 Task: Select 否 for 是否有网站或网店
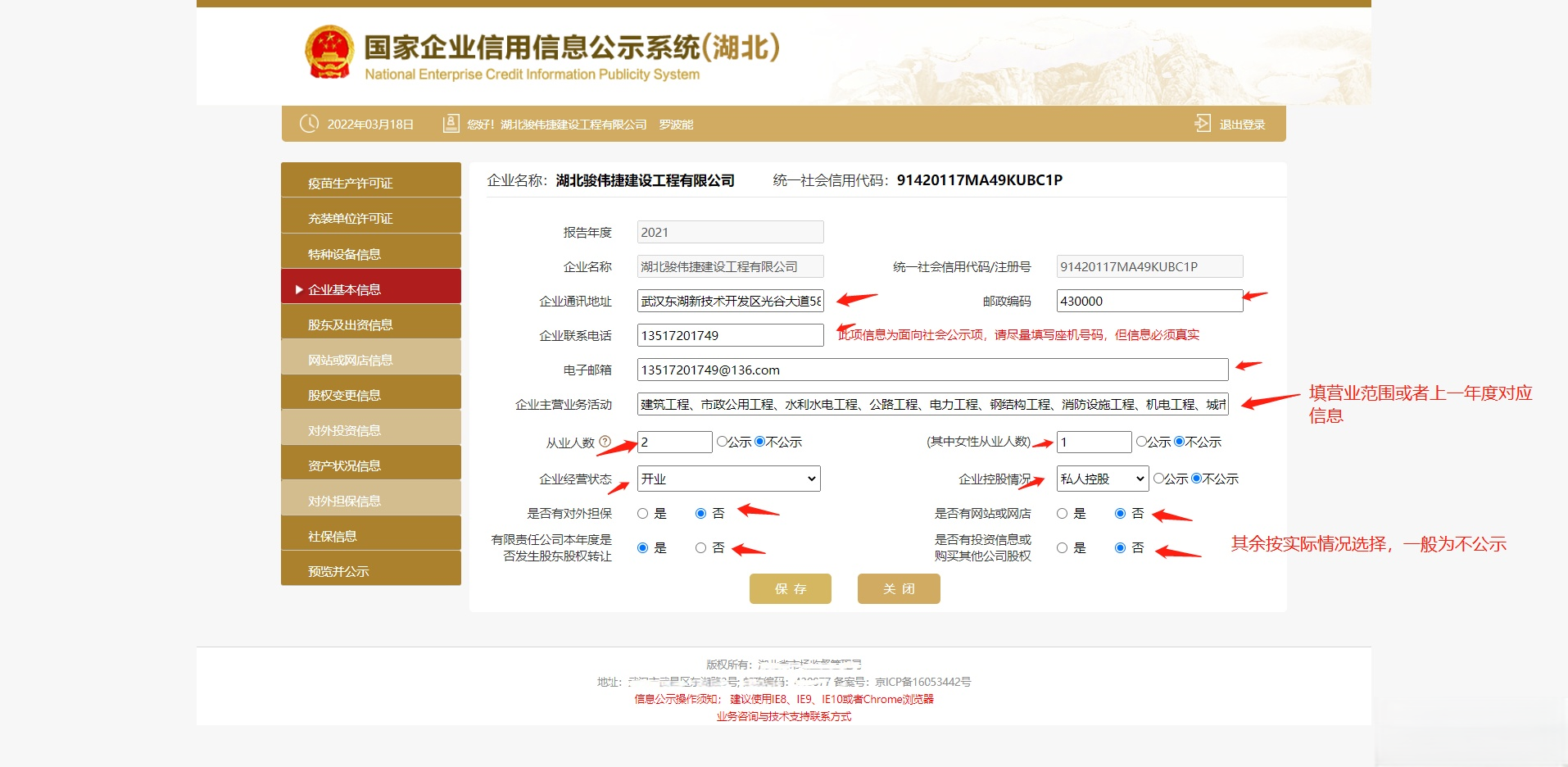coord(1120,514)
